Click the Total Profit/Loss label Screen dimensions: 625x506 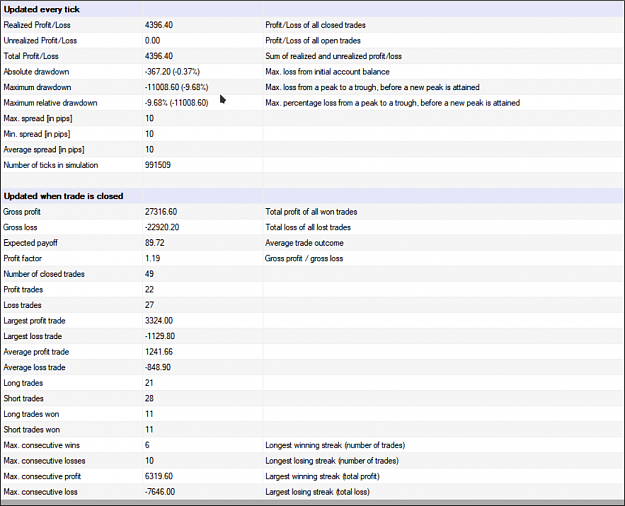click(x=31, y=56)
